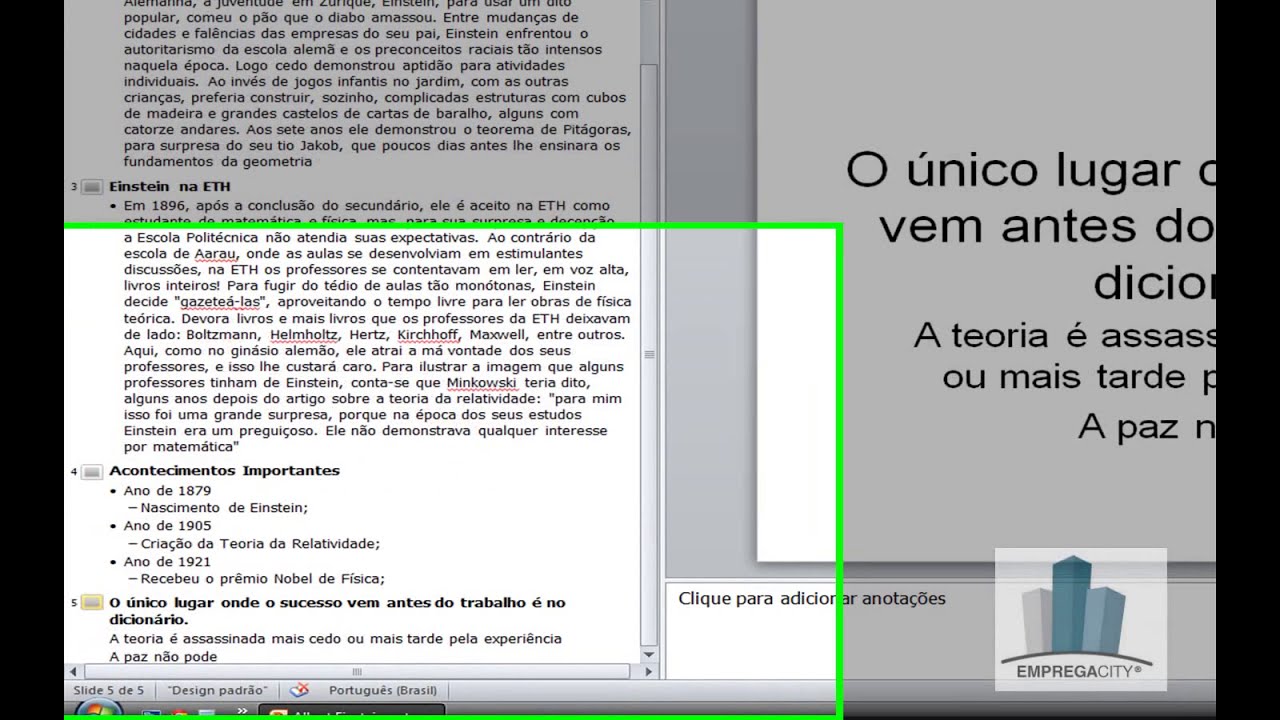The image size is (1280, 720).
Task: Click the "Design padrão" theme indicator
Action: click(217, 690)
